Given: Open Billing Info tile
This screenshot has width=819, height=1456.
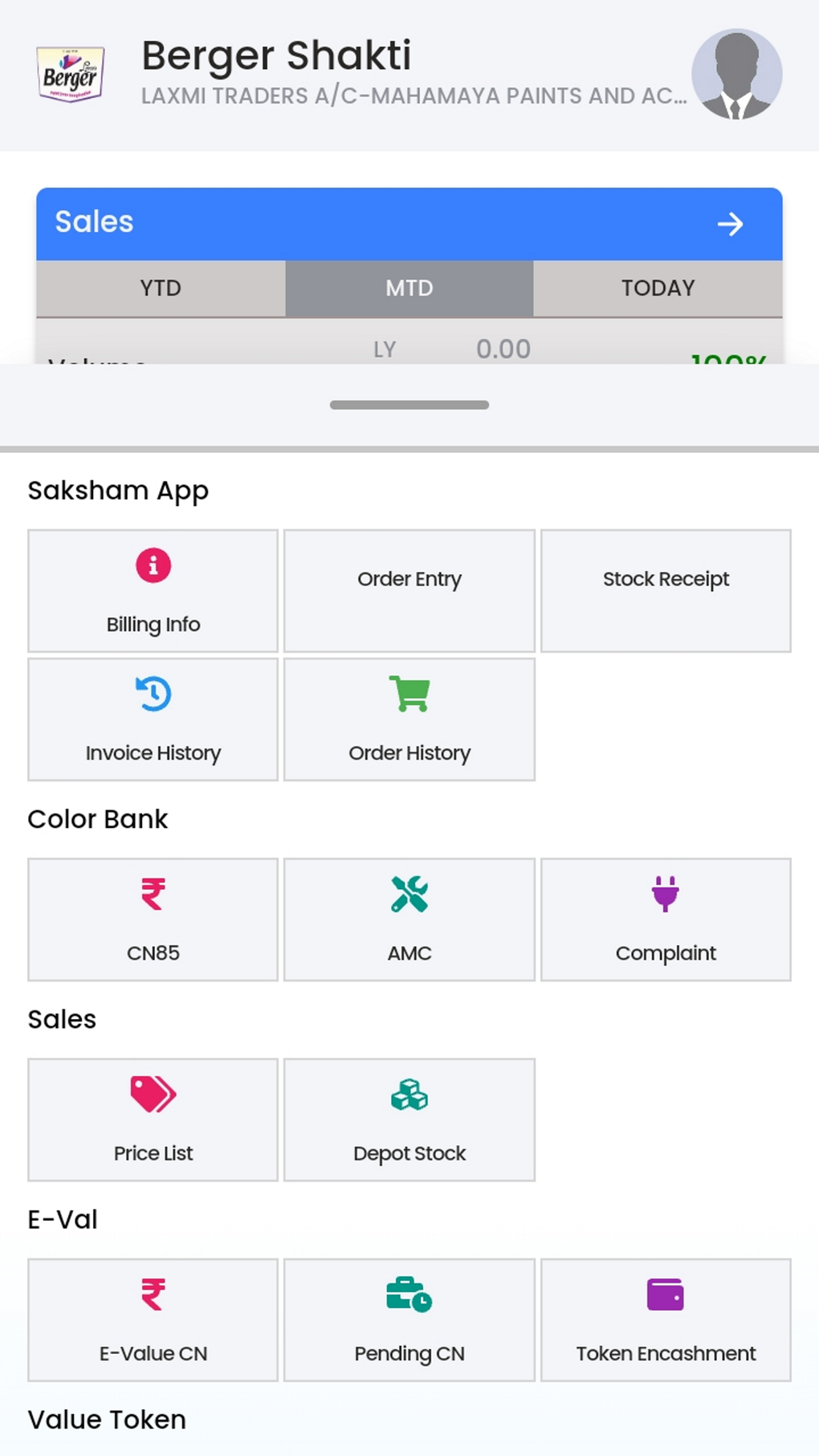Looking at the screenshot, I should click(x=153, y=590).
